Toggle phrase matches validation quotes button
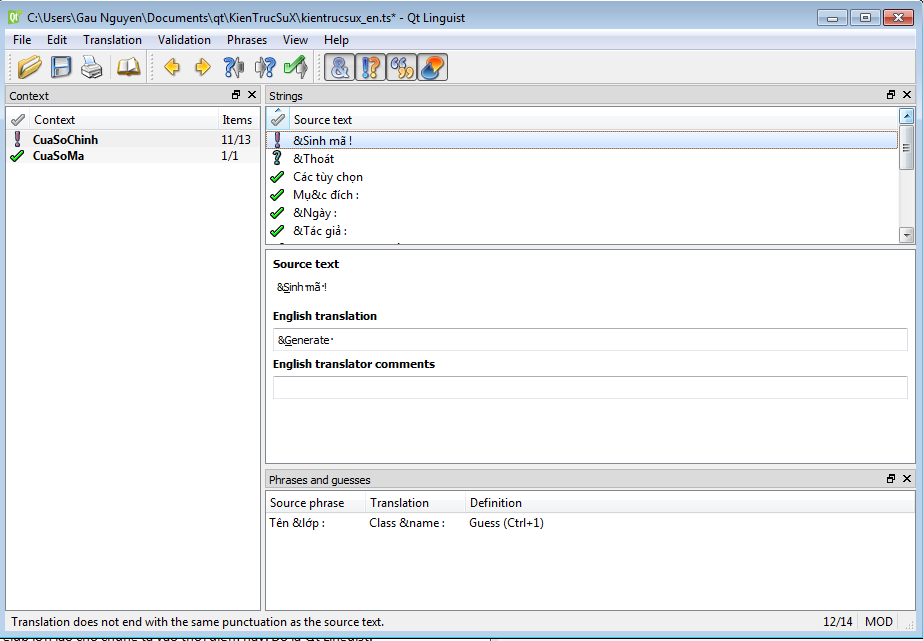 click(402, 67)
